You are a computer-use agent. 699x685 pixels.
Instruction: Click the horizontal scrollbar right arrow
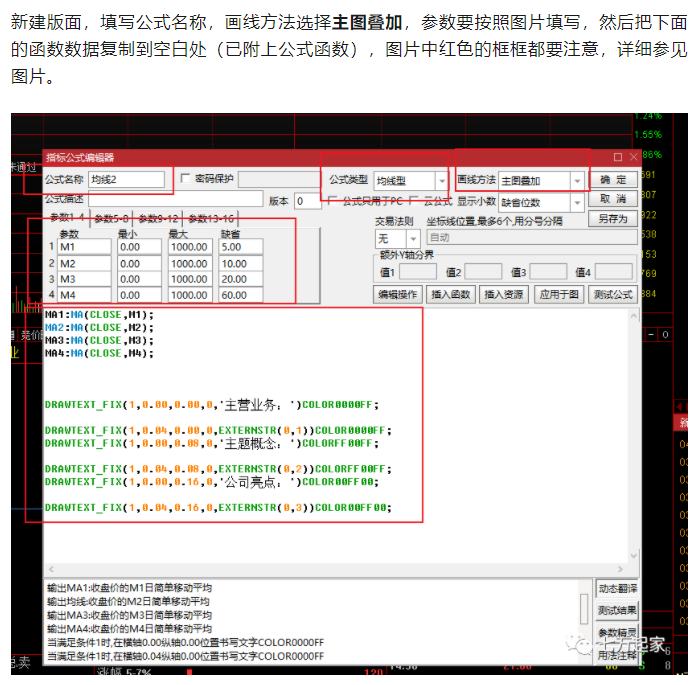[620, 569]
